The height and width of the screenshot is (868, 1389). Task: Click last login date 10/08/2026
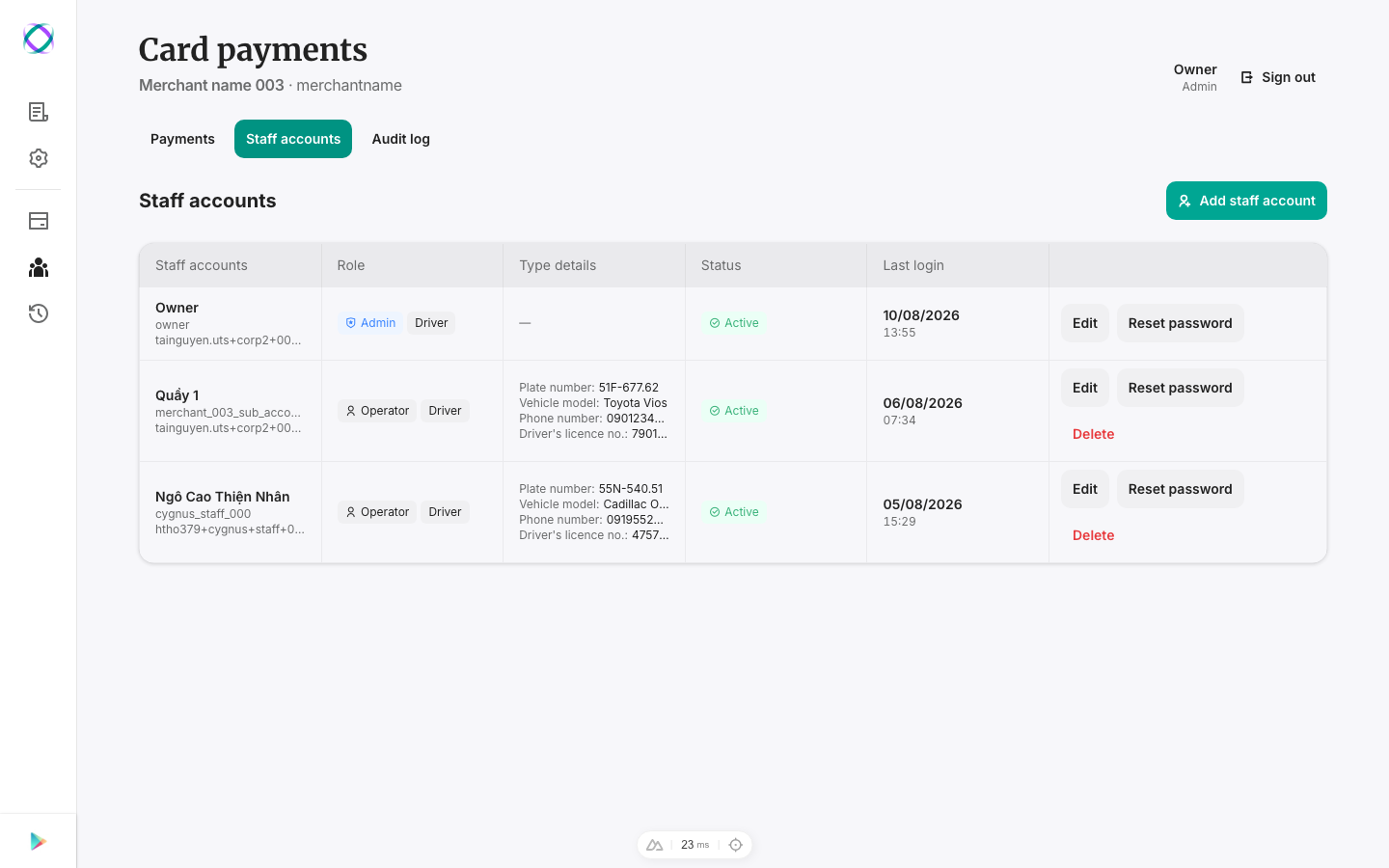921,315
